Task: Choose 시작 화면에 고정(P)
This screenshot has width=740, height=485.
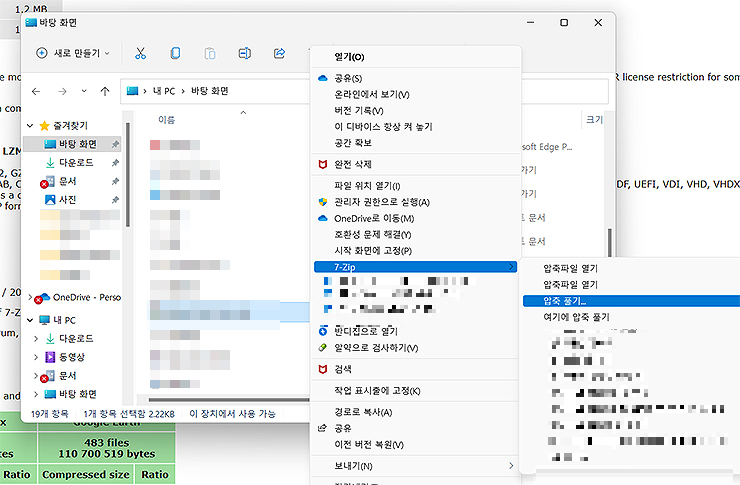Action: point(415,251)
